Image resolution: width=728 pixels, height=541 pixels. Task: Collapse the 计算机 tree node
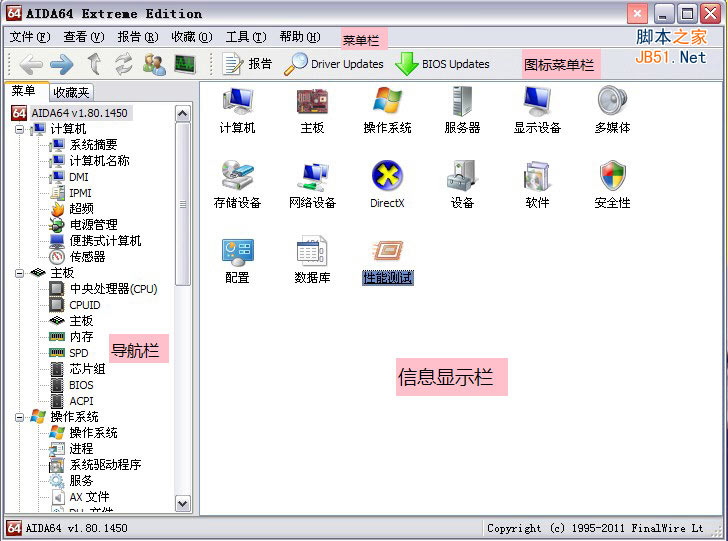tap(19, 129)
